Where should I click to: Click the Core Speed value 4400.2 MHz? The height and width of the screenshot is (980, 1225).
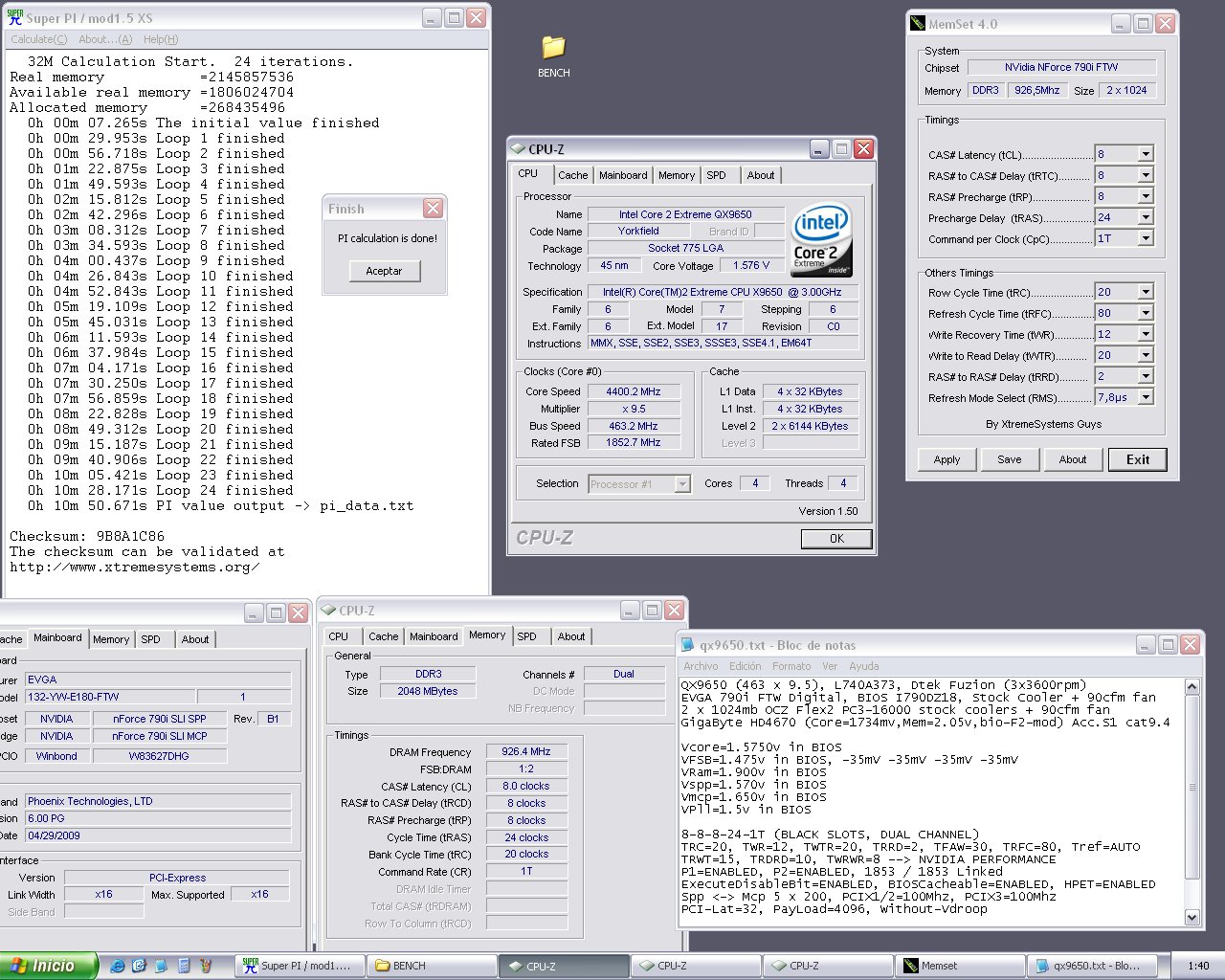tap(634, 391)
